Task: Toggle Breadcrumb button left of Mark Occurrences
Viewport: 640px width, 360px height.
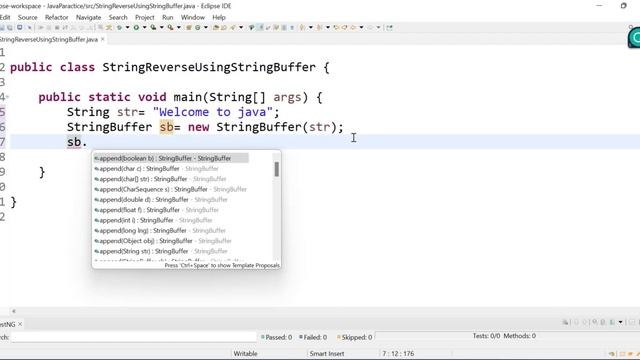Action: (251, 28)
